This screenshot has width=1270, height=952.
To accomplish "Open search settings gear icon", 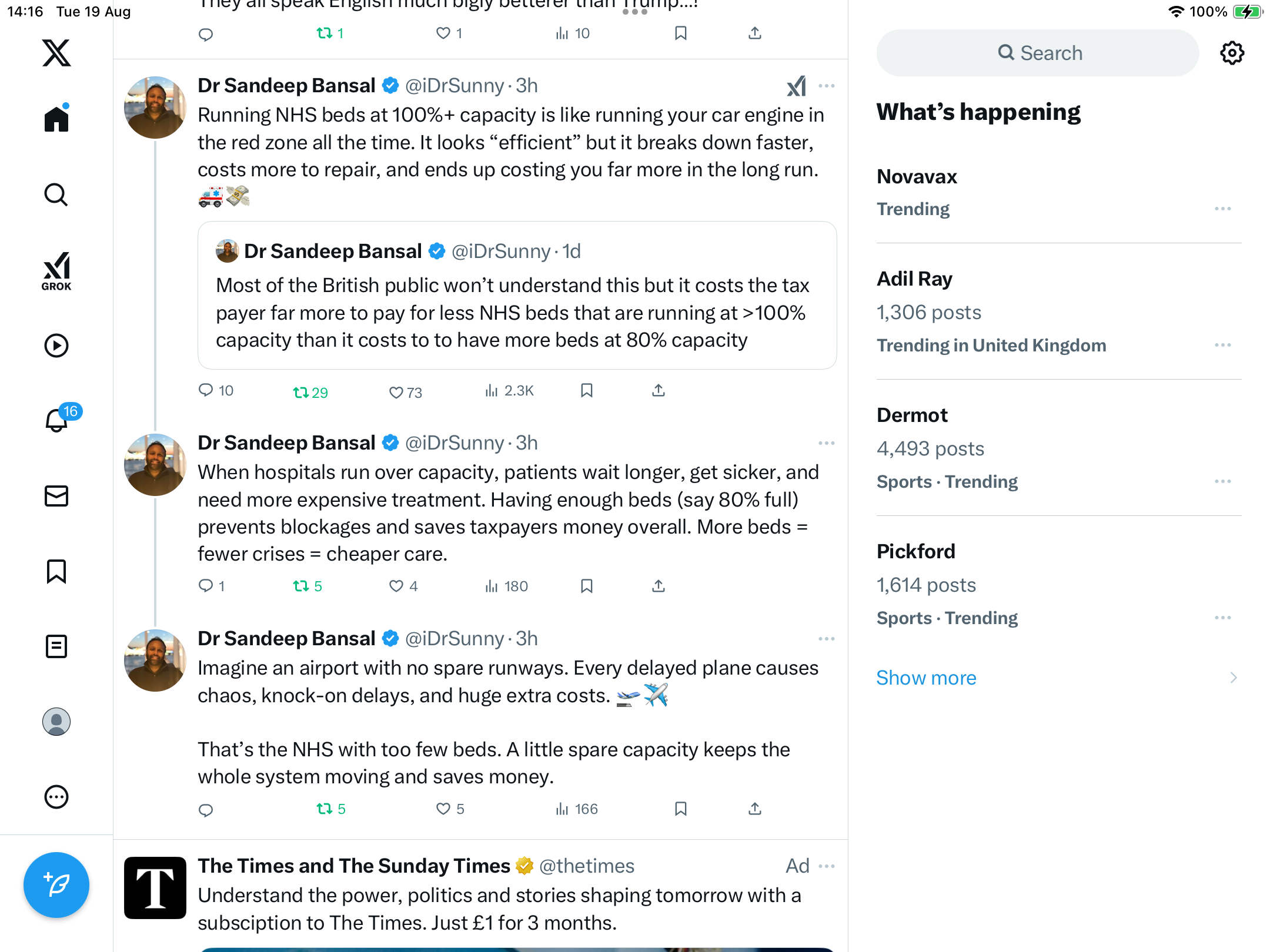I will pyautogui.click(x=1232, y=53).
